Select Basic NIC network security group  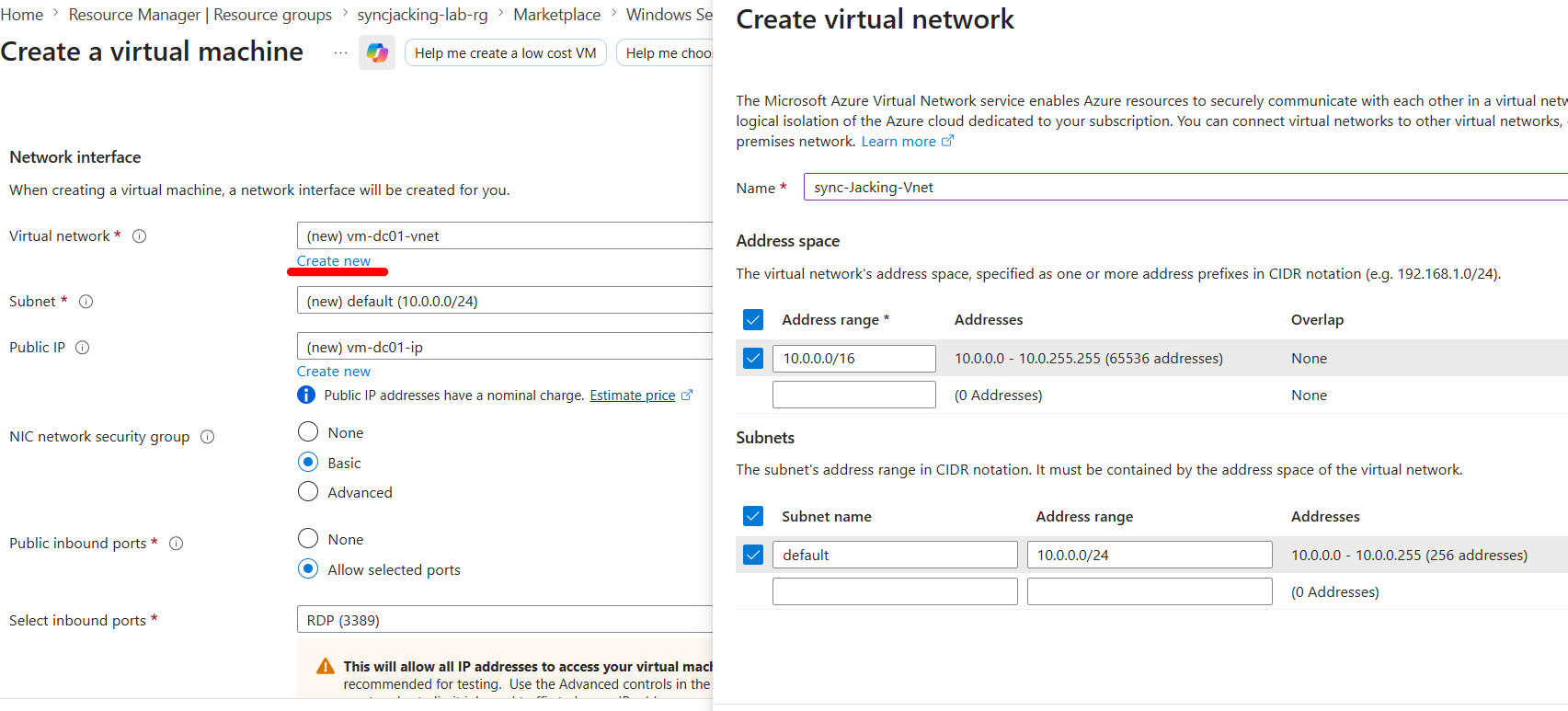coord(308,463)
